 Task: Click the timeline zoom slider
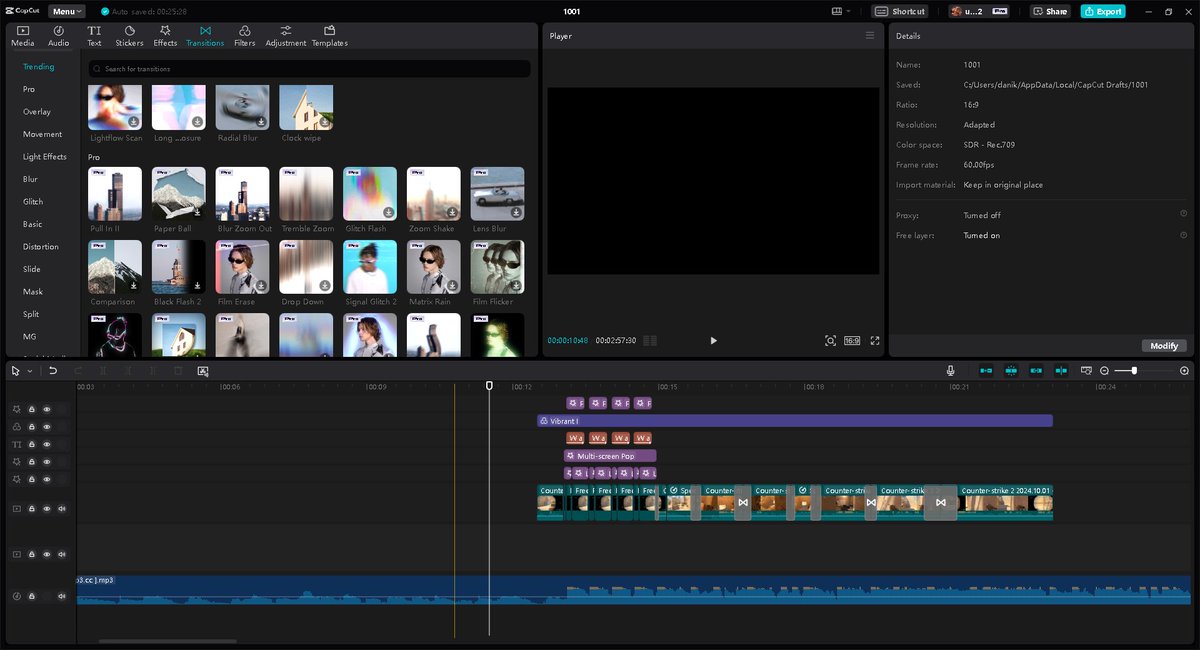[1144, 371]
